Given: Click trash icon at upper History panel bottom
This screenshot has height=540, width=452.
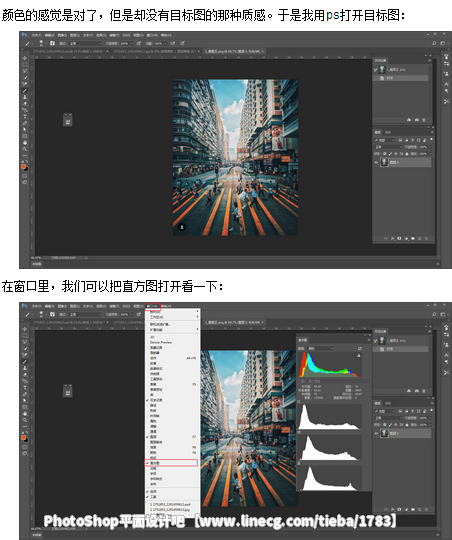Looking at the screenshot, I should click(424, 120).
